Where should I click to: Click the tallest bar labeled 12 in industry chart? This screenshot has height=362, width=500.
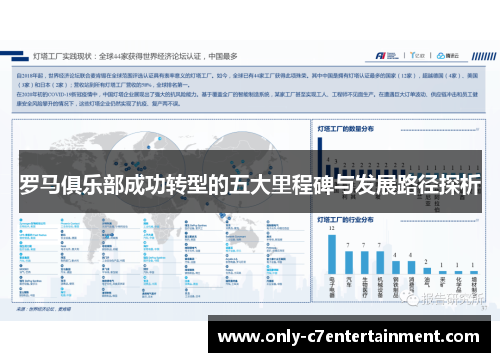click(332, 254)
